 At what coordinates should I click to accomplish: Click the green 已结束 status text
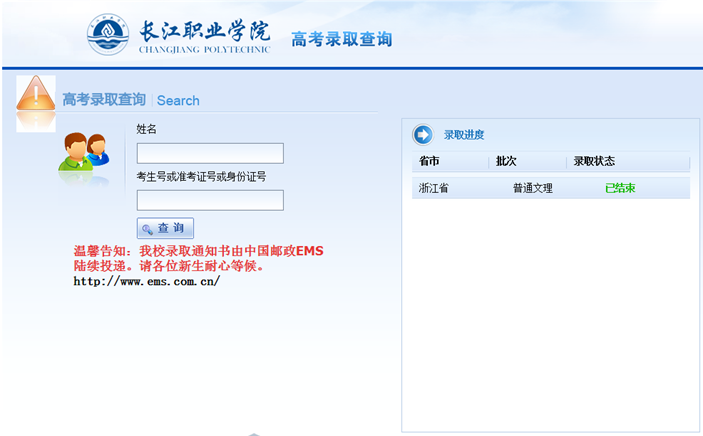click(620, 188)
